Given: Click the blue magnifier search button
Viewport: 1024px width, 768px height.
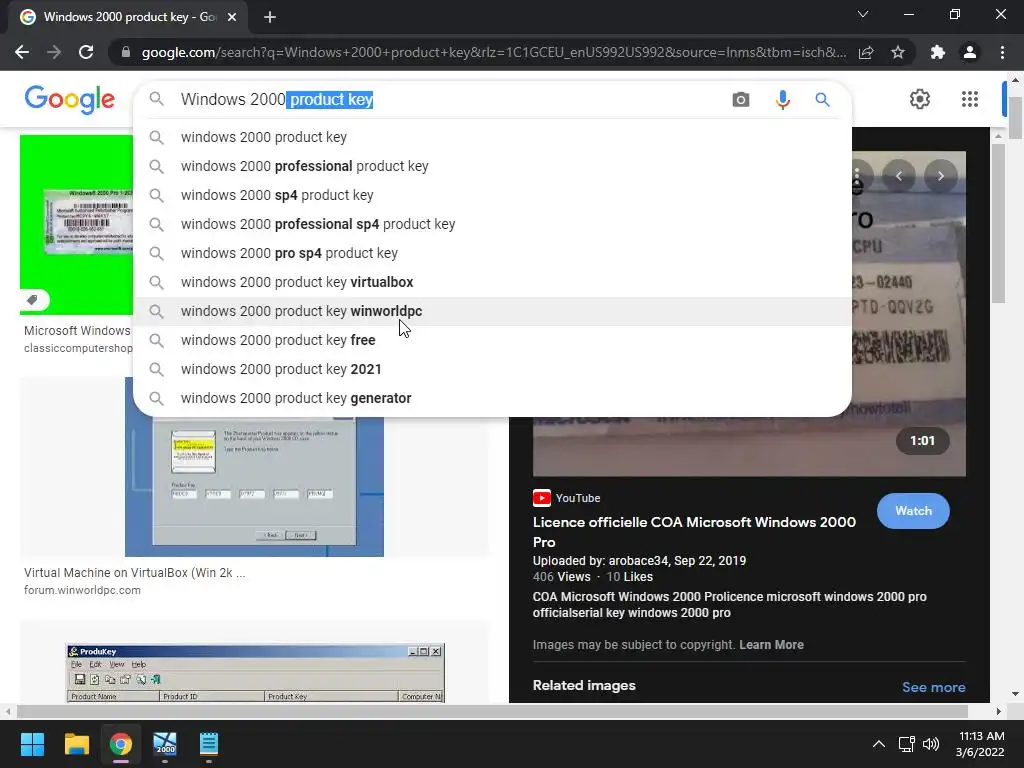Looking at the screenshot, I should [x=822, y=99].
